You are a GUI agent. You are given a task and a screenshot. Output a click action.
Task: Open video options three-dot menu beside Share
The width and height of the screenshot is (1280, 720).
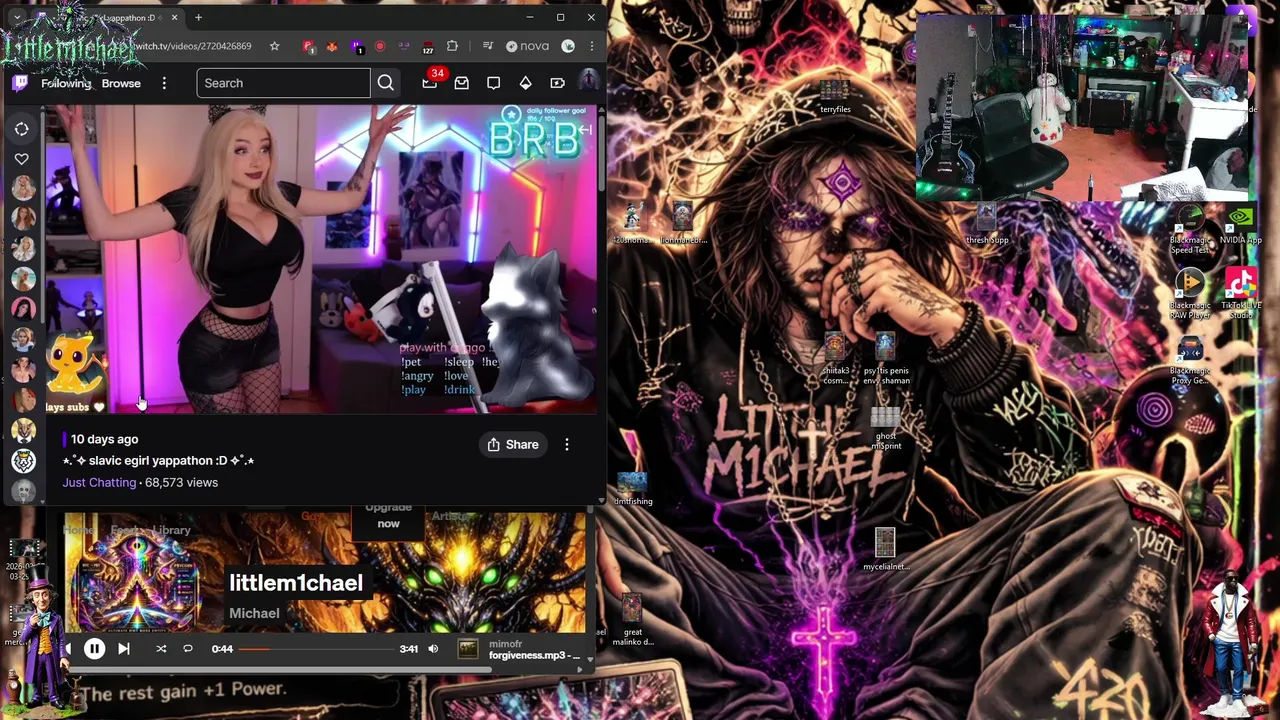pos(567,444)
